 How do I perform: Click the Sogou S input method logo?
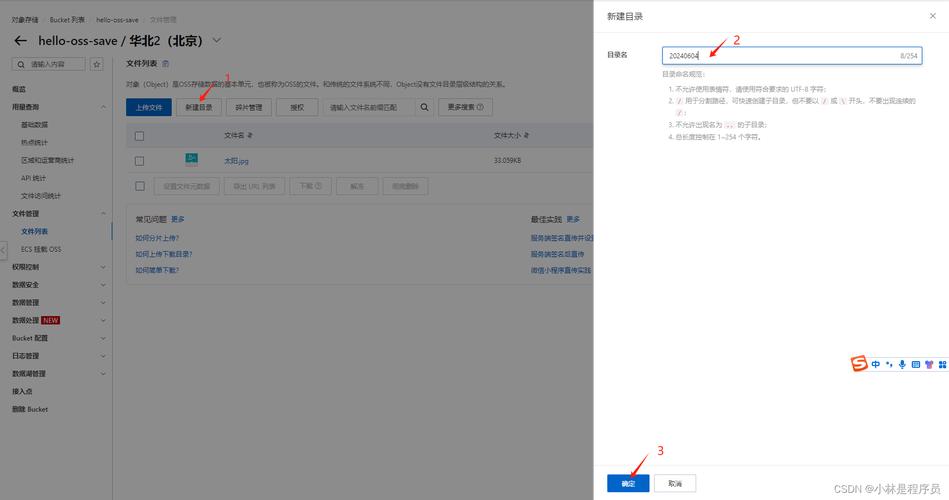point(859,364)
